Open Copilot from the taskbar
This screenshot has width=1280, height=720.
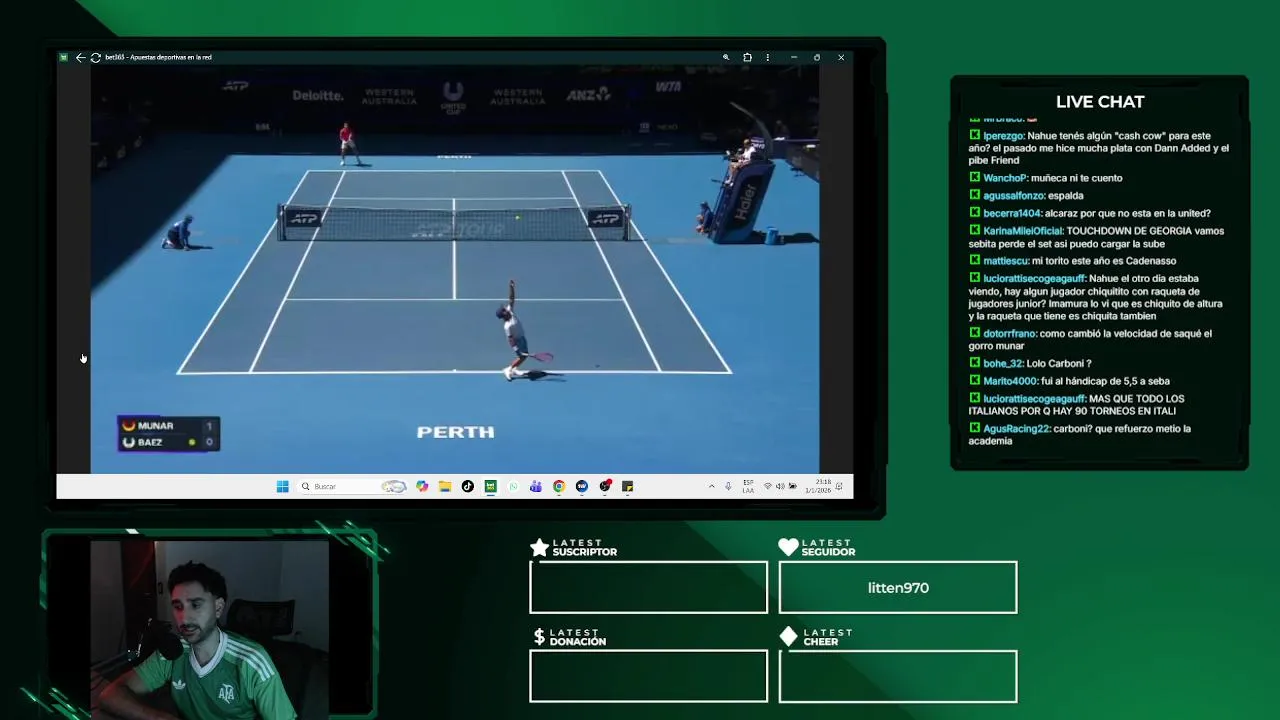(422, 486)
